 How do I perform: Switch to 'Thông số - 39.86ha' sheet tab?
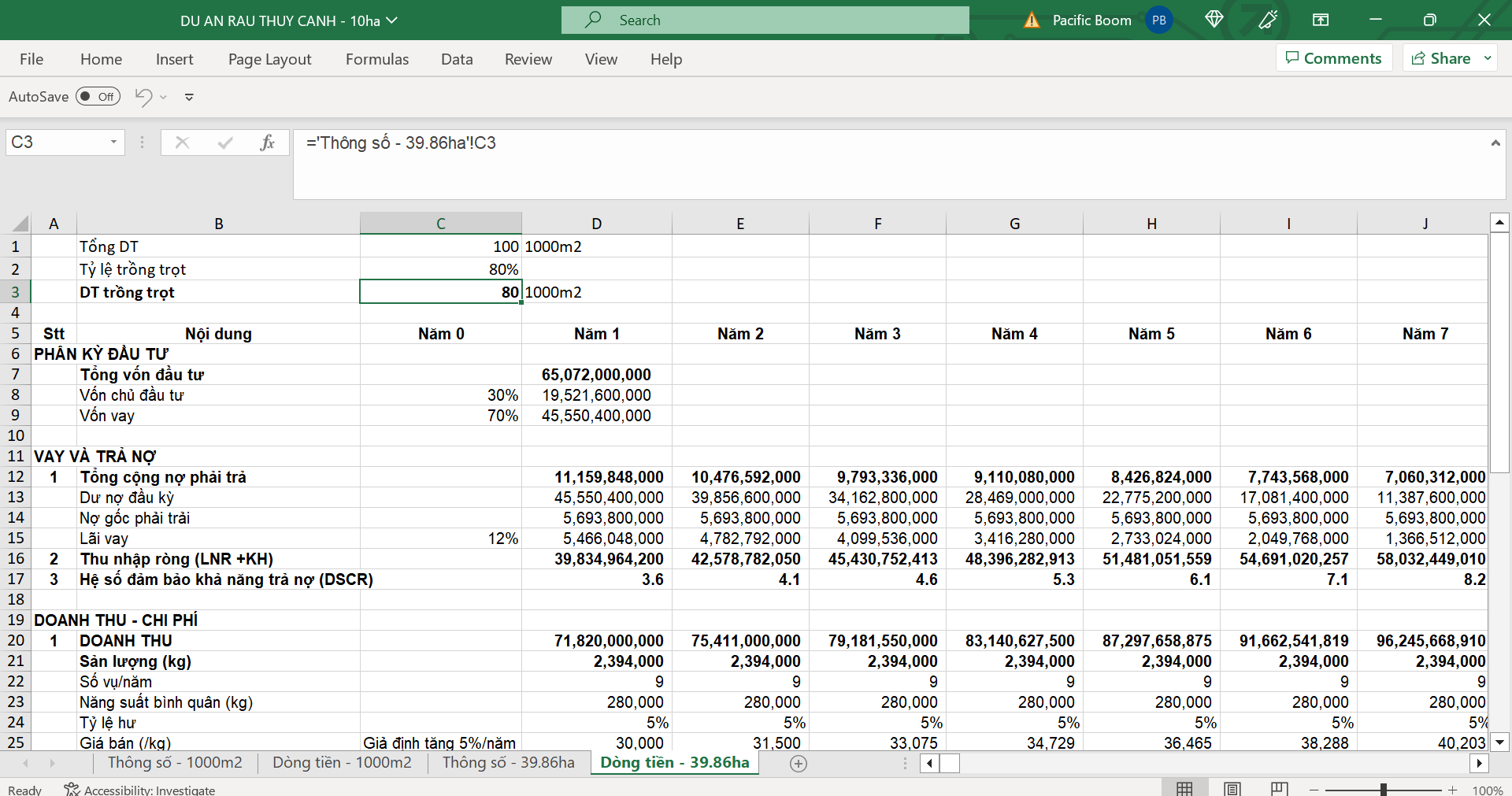[508, 762]
